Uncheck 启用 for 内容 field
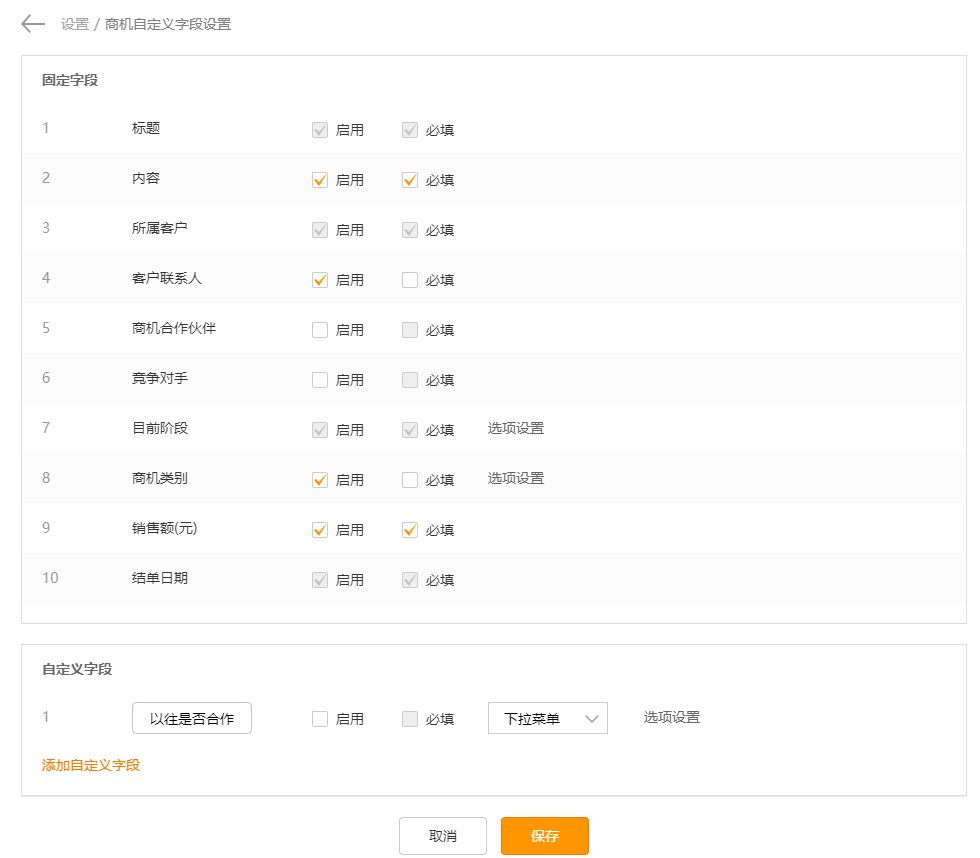This screenshot has height=858, width=980. [x=320, y=180]
